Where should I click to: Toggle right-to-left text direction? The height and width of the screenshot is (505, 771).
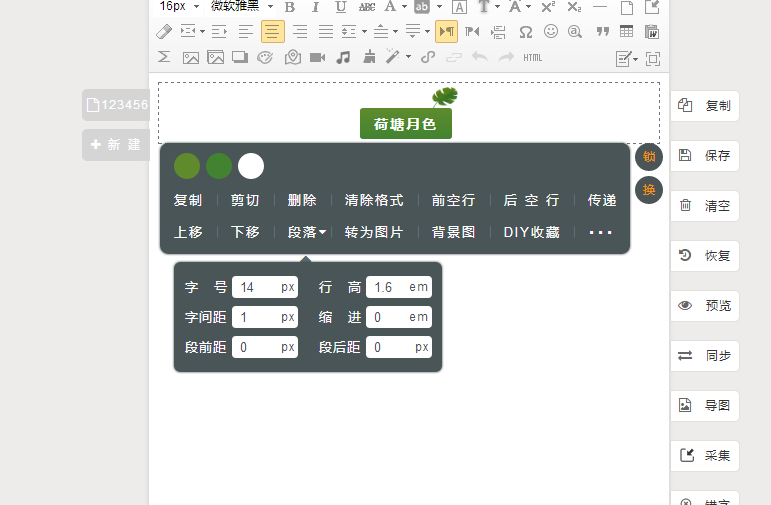(x=472, y=32)
